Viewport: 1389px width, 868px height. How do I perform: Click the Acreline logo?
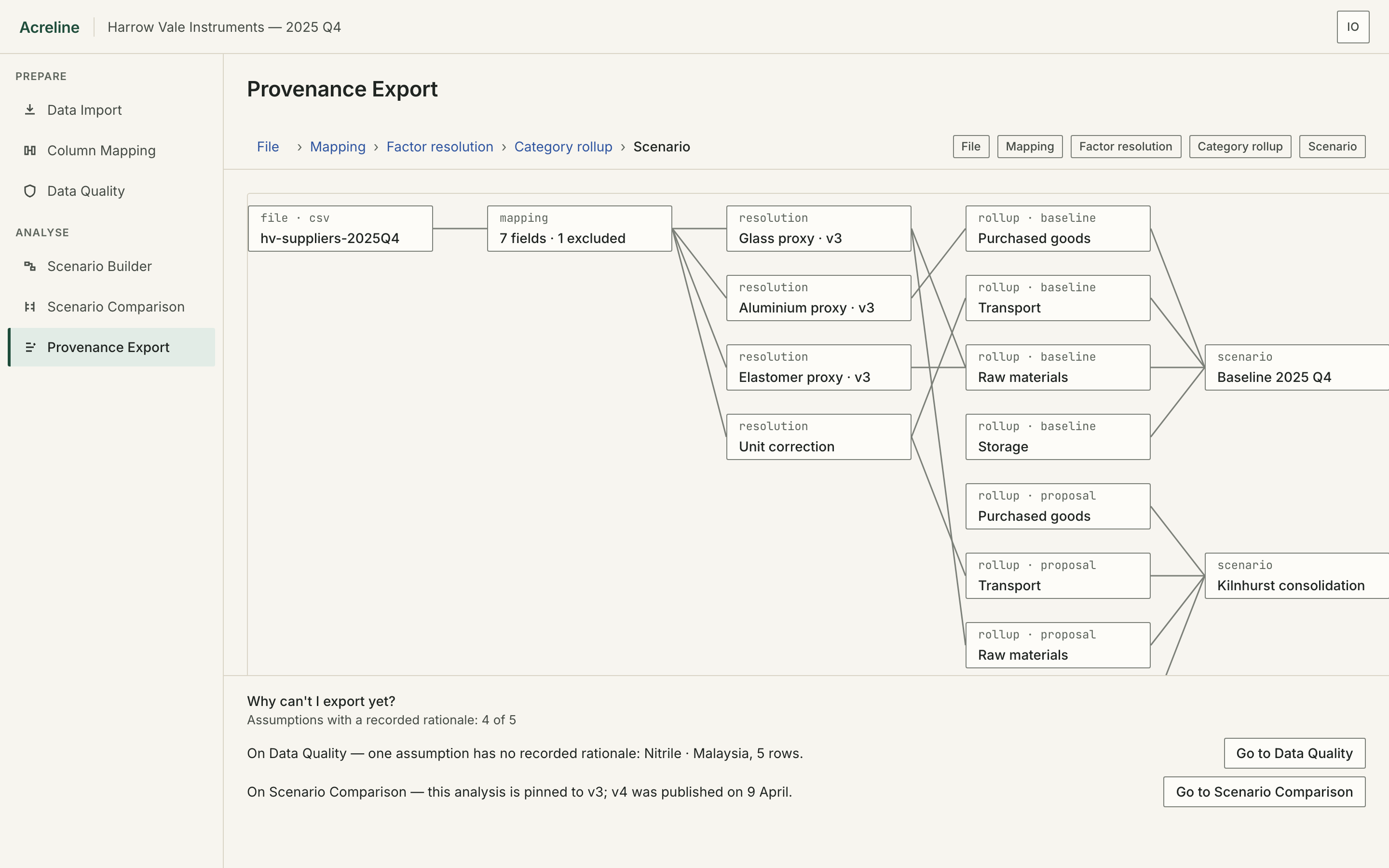tap(49, 27)
